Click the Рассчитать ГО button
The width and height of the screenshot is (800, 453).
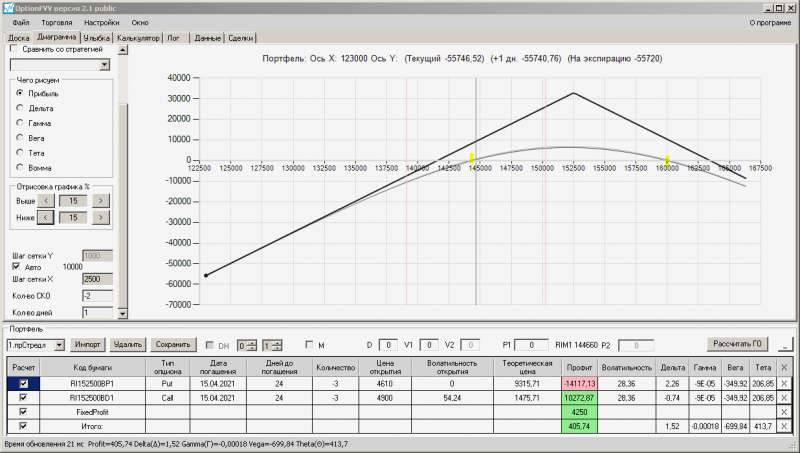tap(737, 344)
